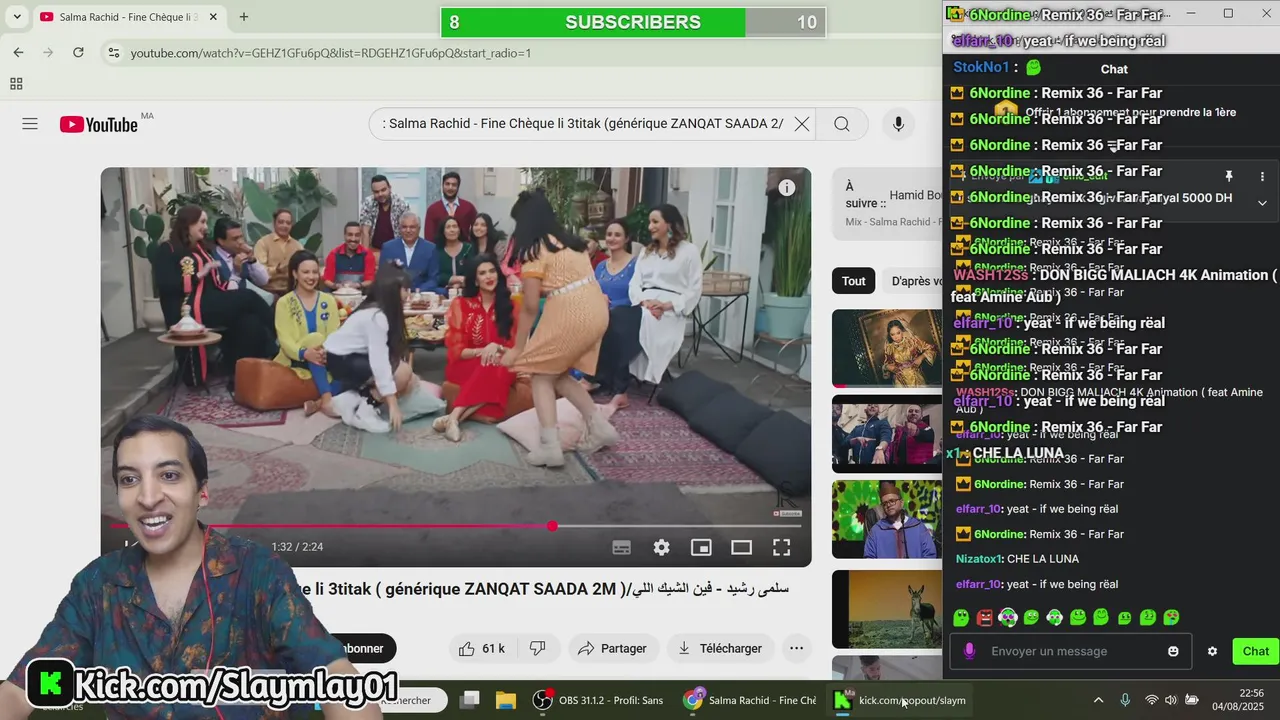Screen dimensions: 1280x720
Task: Click purple microphone in chat input
Action: point(969,651)
